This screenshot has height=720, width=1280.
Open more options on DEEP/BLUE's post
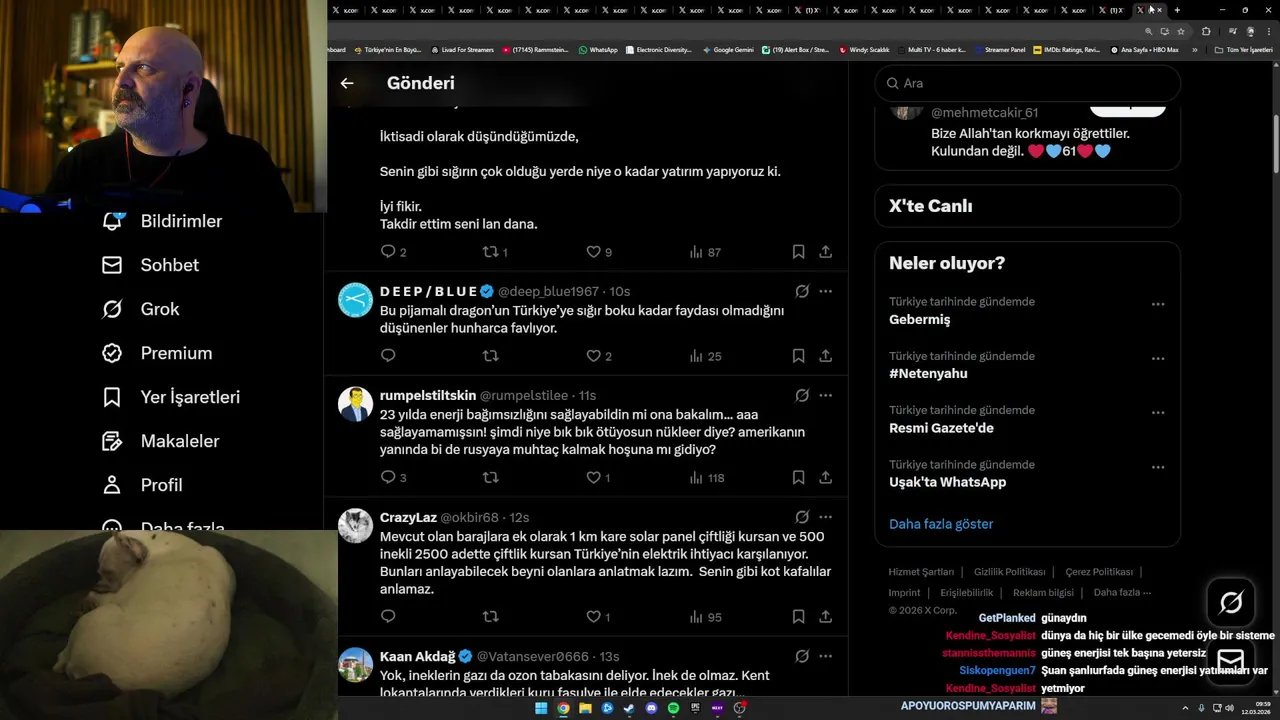coord(826,291)
